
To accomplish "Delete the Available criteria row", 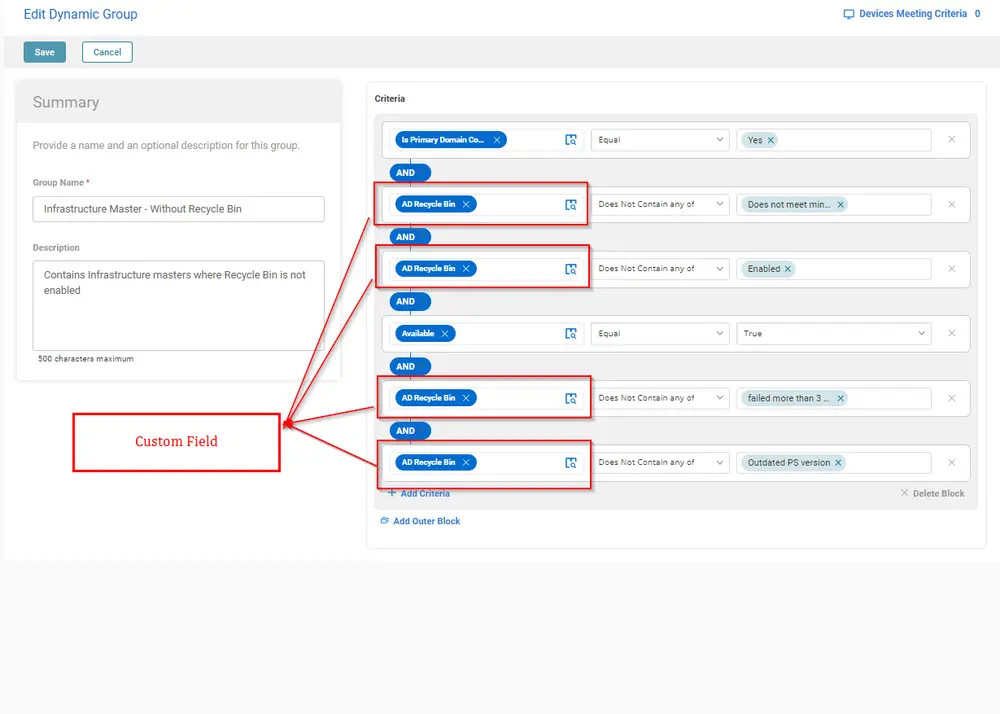I will tap(952, 333).
